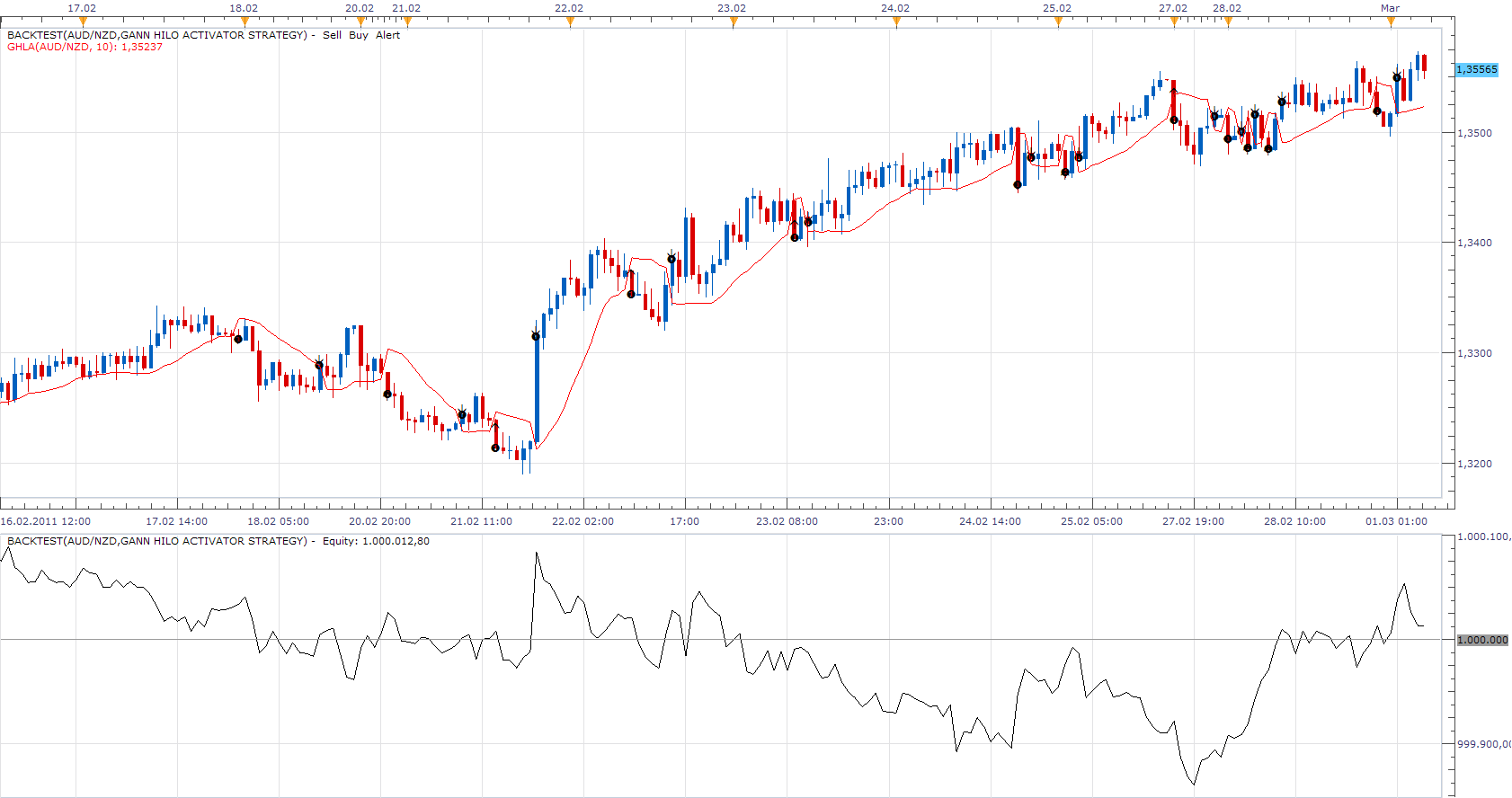Screen dimensions: 1512x798
Task: Select the orange day marker below 20.02
Action: tap(360, 22)
